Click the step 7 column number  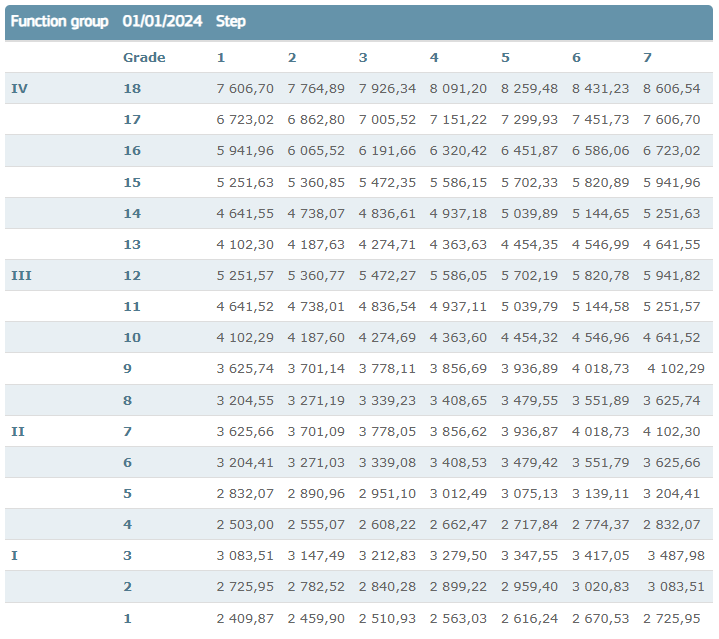(x=647, y=57)
